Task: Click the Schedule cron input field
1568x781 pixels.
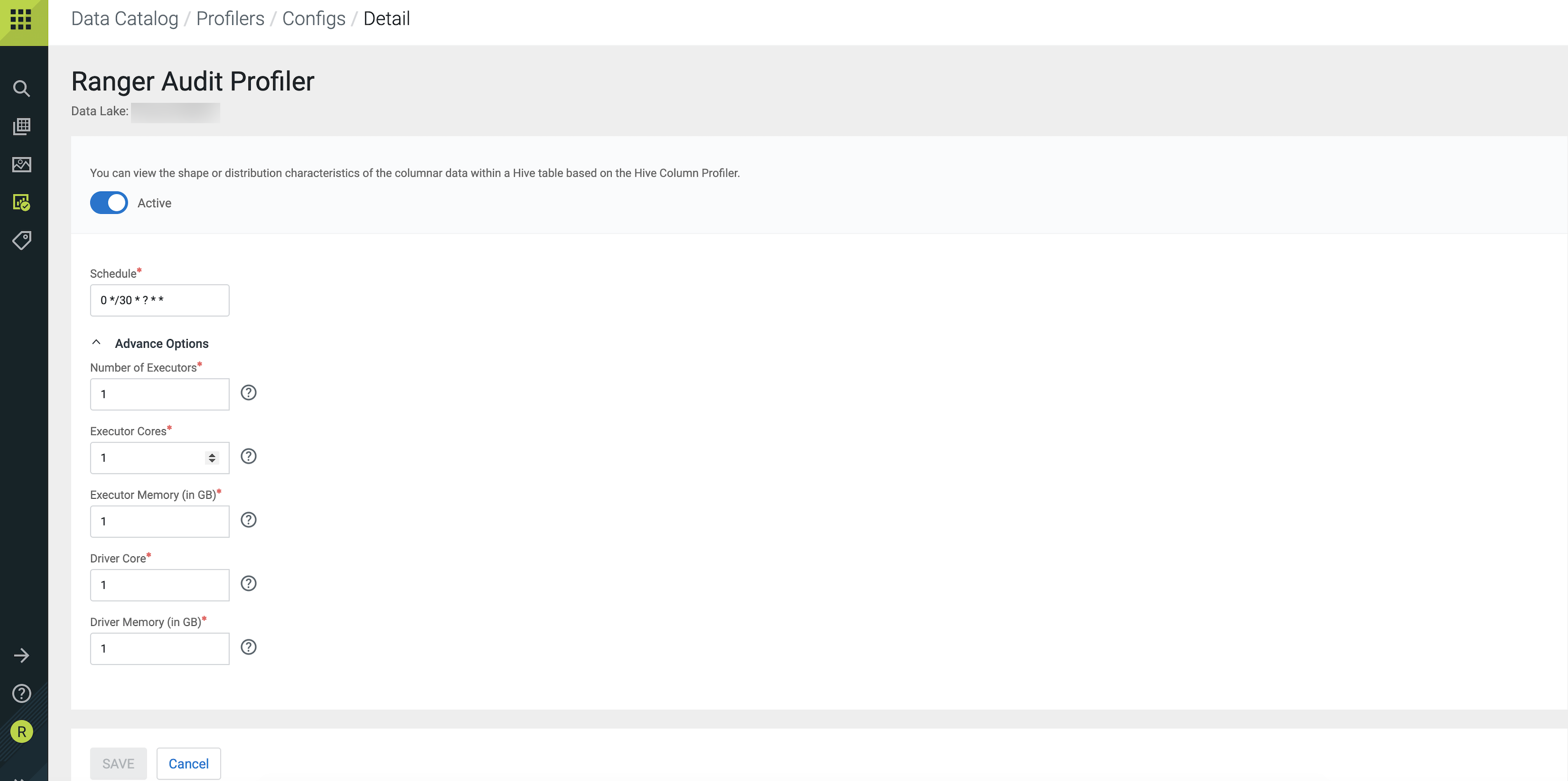Action: (160, 300)
